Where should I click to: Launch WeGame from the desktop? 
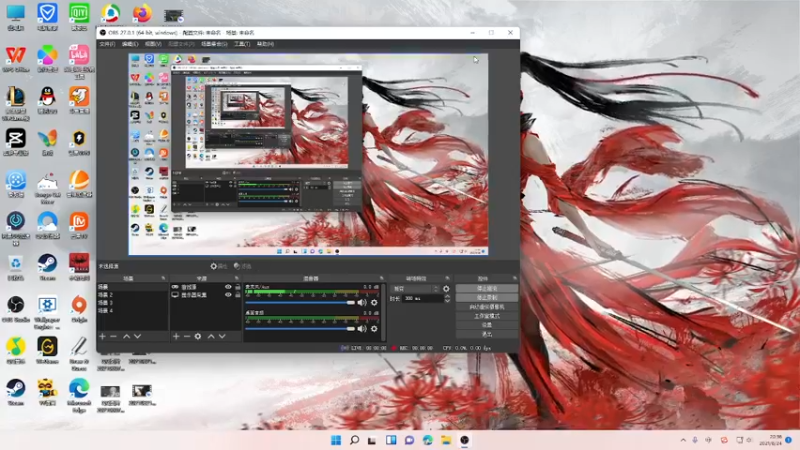(x=47, y=350)
